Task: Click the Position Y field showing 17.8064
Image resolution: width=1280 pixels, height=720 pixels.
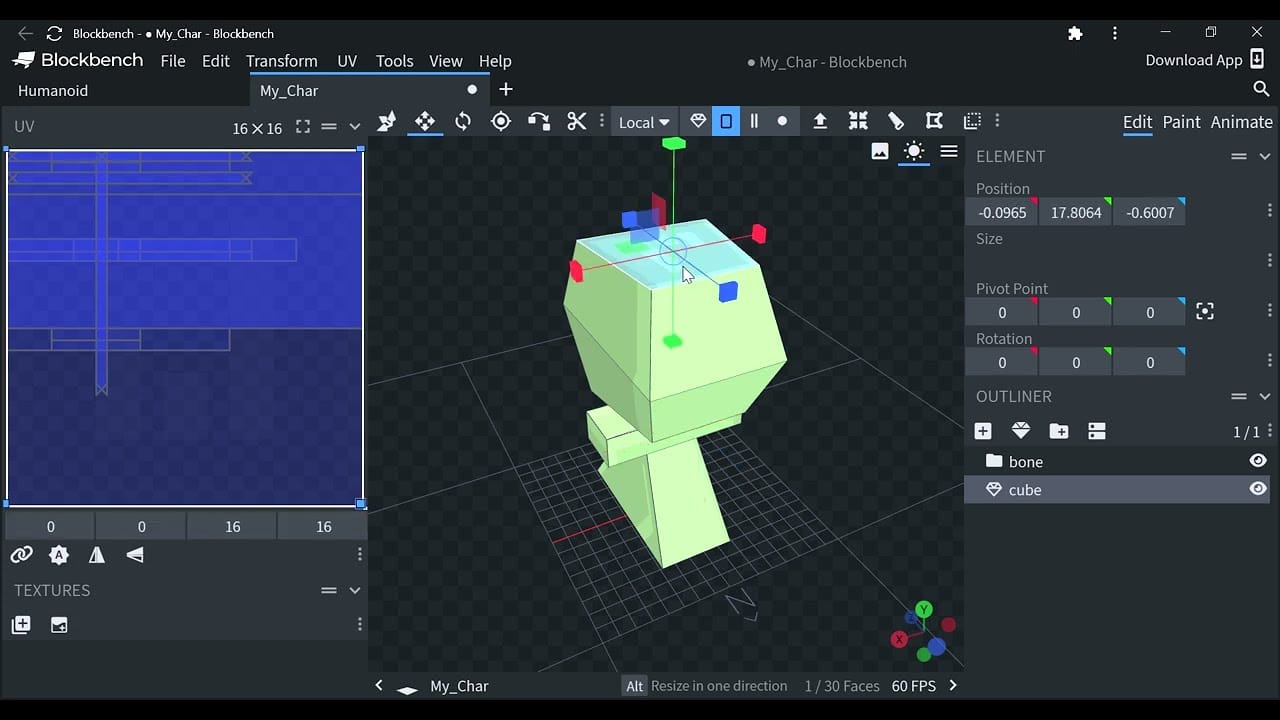Action: (x=1075, y=213)
